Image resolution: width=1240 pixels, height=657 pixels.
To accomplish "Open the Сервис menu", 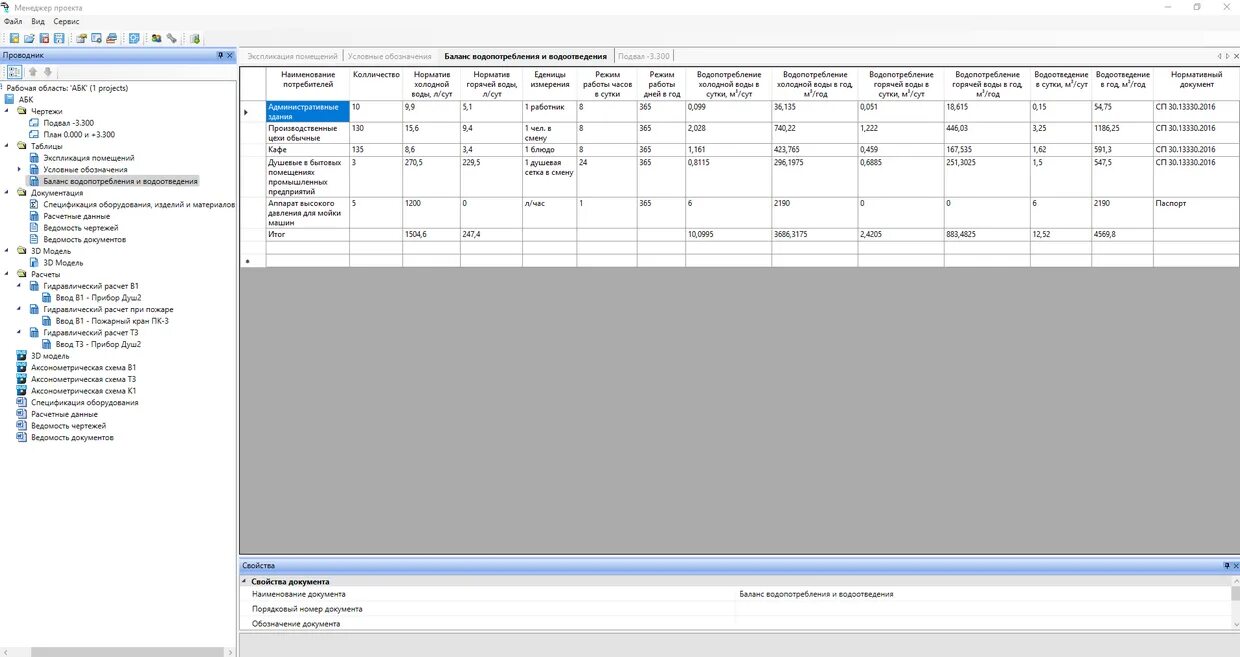I will (x=67, y=21).
